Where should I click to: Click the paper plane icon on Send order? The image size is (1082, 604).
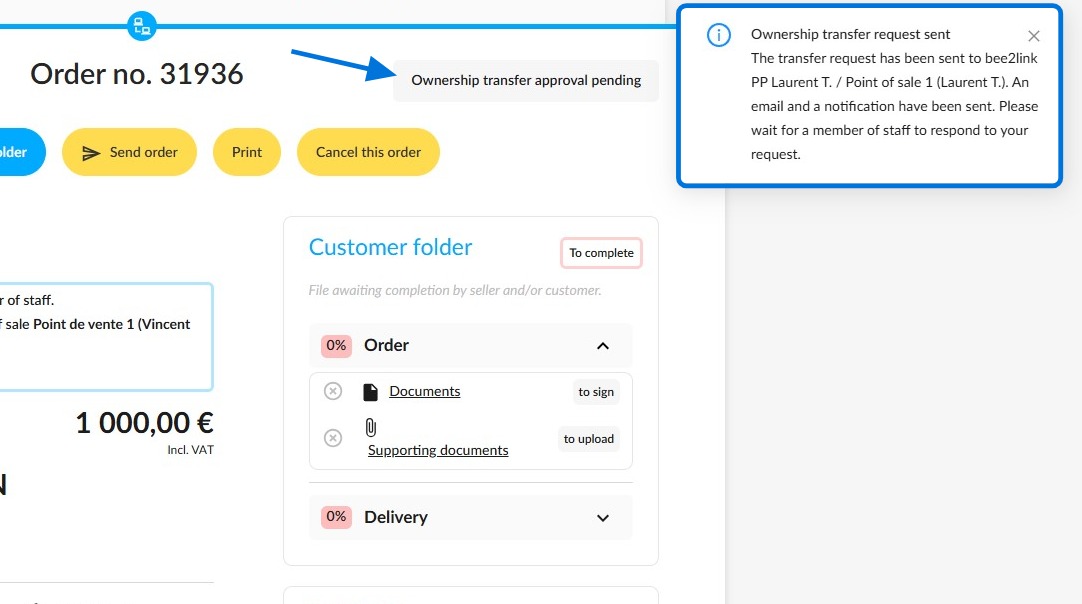click(x=91, y=153)
